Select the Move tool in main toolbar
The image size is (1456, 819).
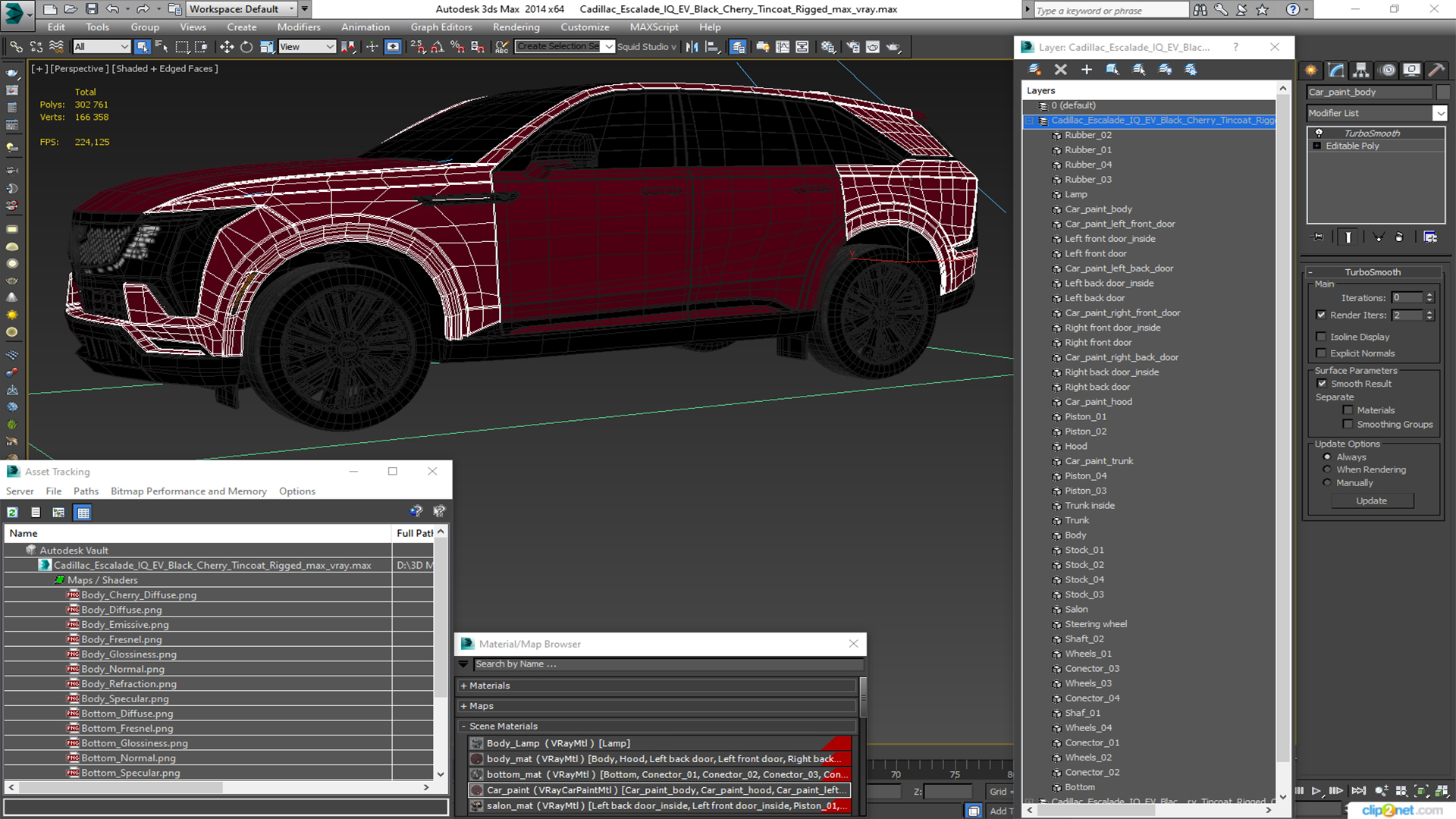coord(226,47)
